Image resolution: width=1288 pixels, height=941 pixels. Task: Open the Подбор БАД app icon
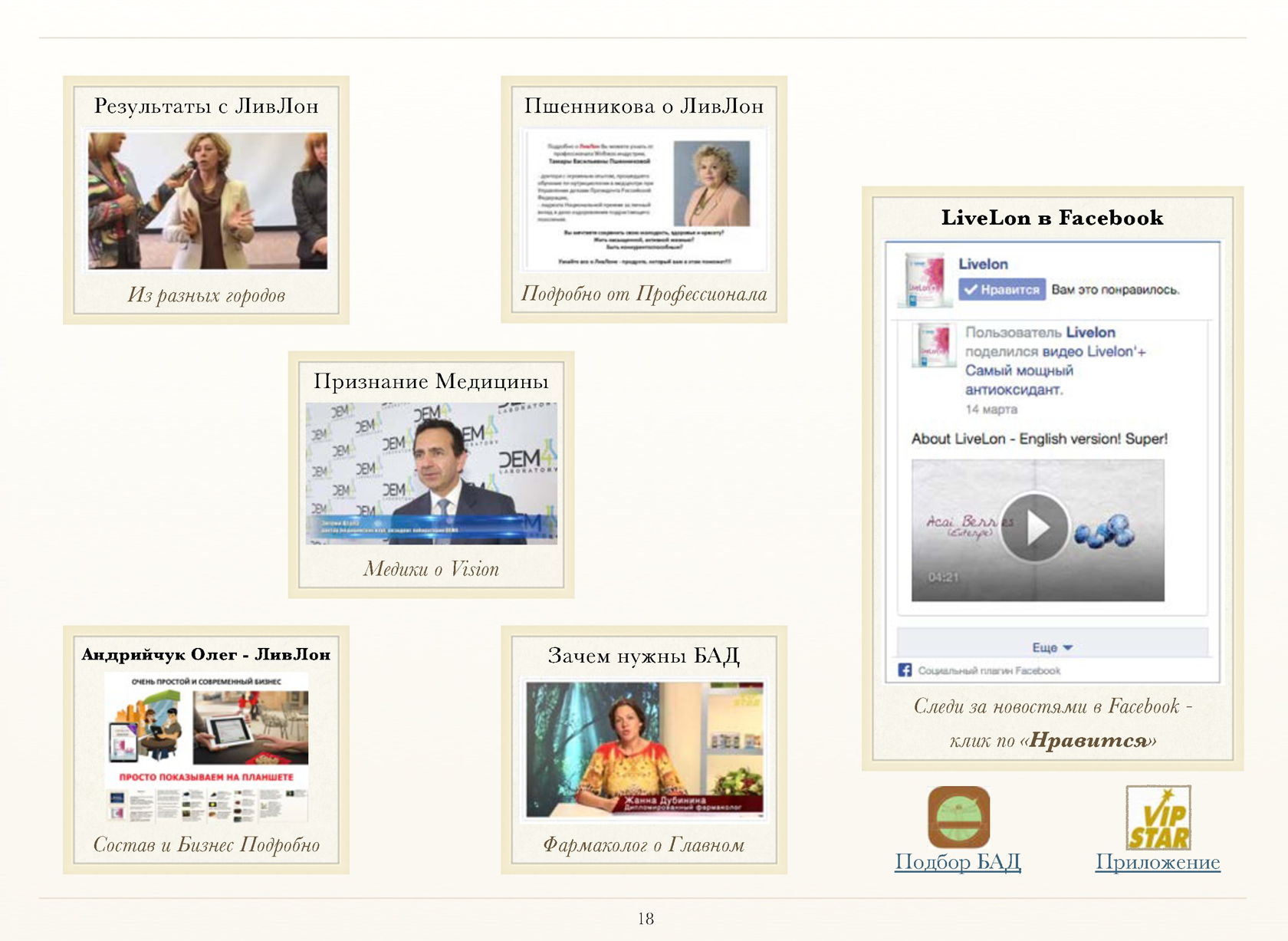click(x=958, y=817)
